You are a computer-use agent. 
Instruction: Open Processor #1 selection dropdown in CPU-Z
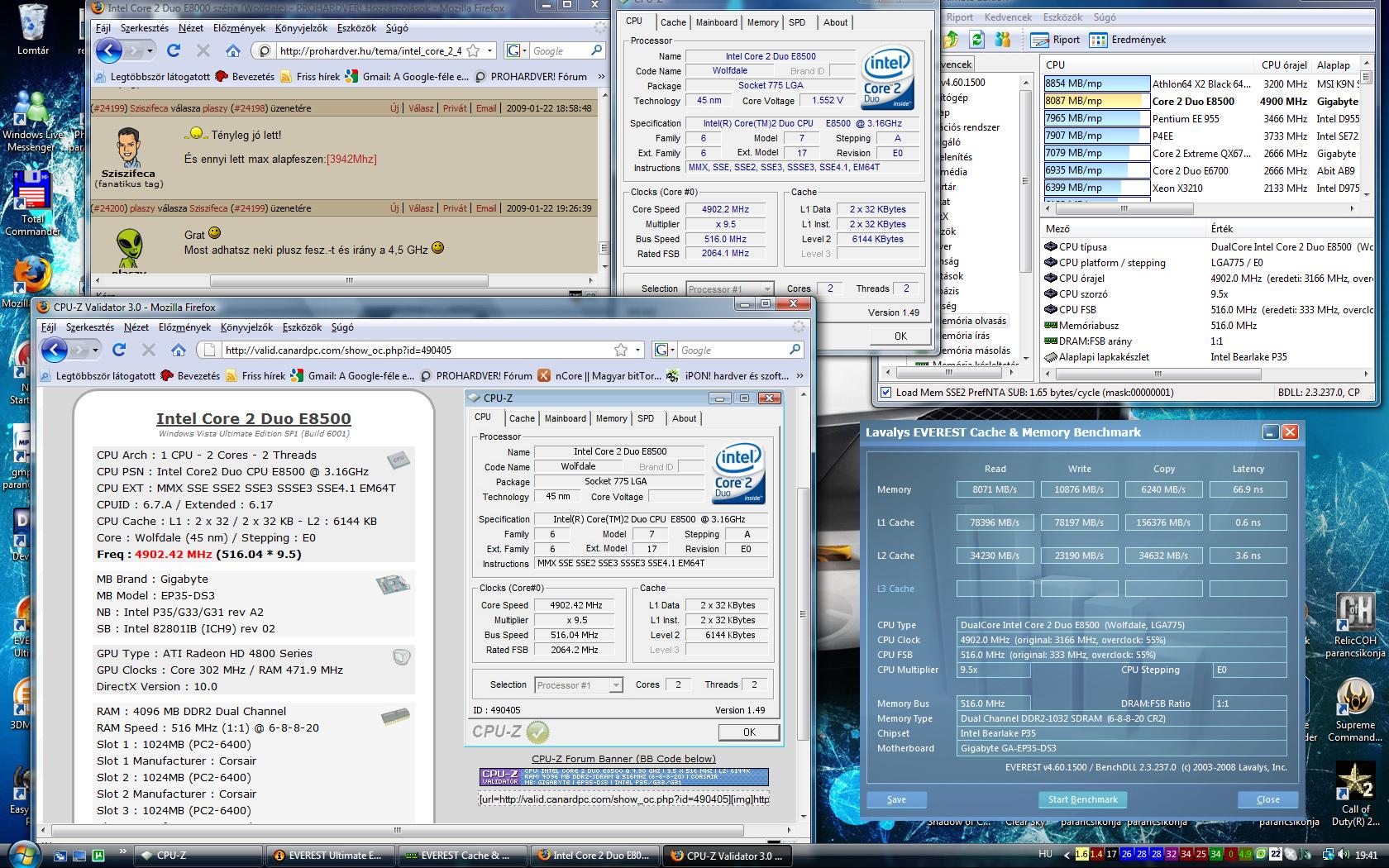766,289
